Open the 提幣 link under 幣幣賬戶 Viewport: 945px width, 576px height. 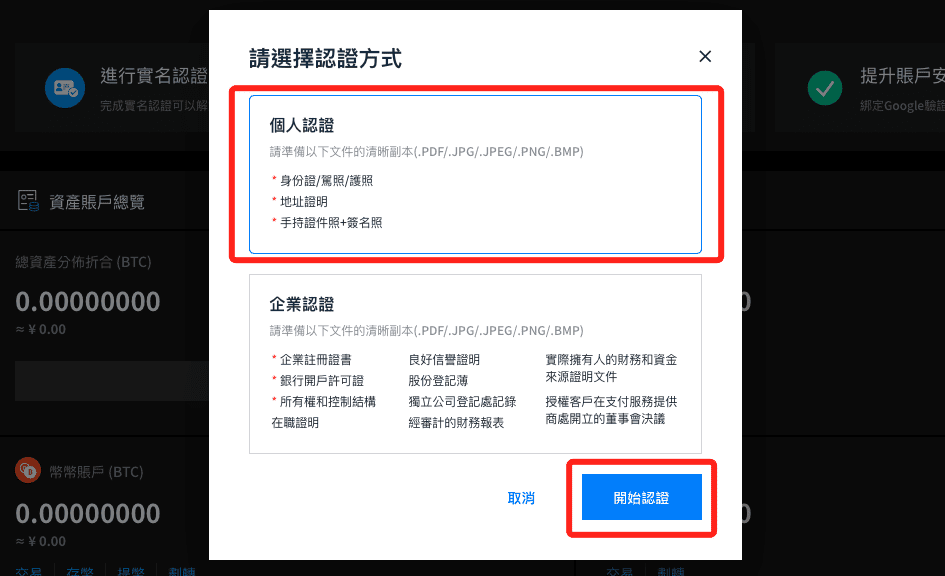click(131, 571)
